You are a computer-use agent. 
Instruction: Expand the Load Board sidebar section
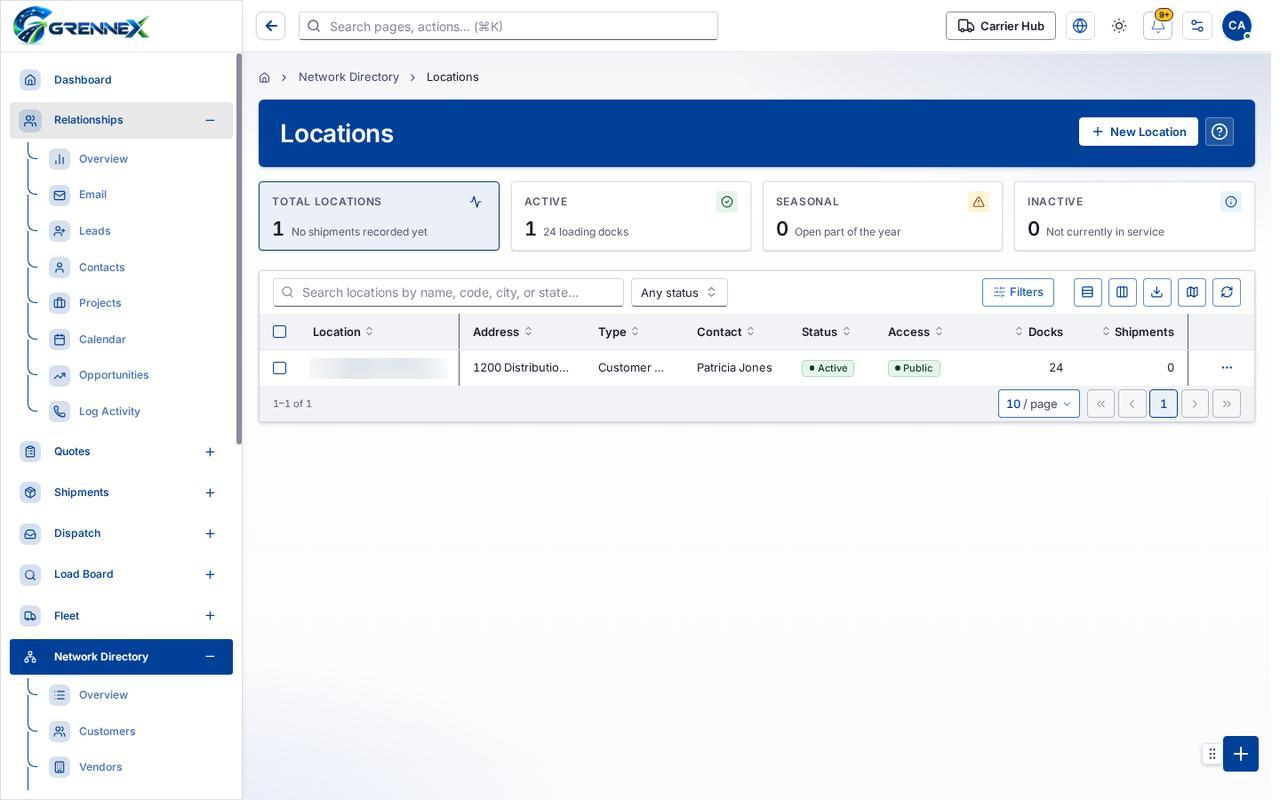[210, 575]
